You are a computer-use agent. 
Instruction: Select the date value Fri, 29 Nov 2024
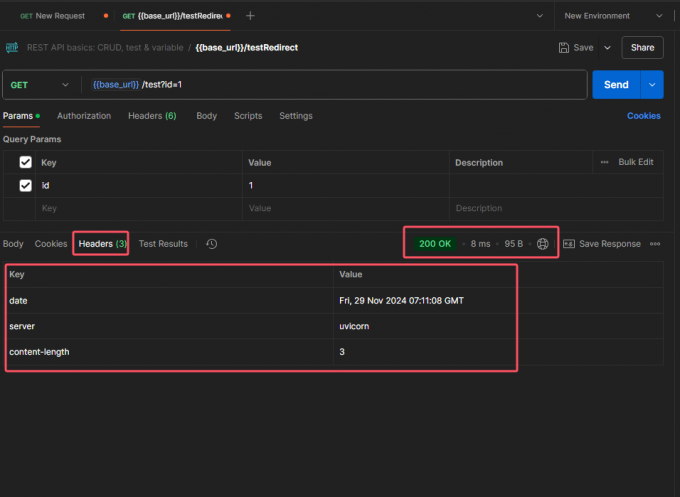pos(401,301)
